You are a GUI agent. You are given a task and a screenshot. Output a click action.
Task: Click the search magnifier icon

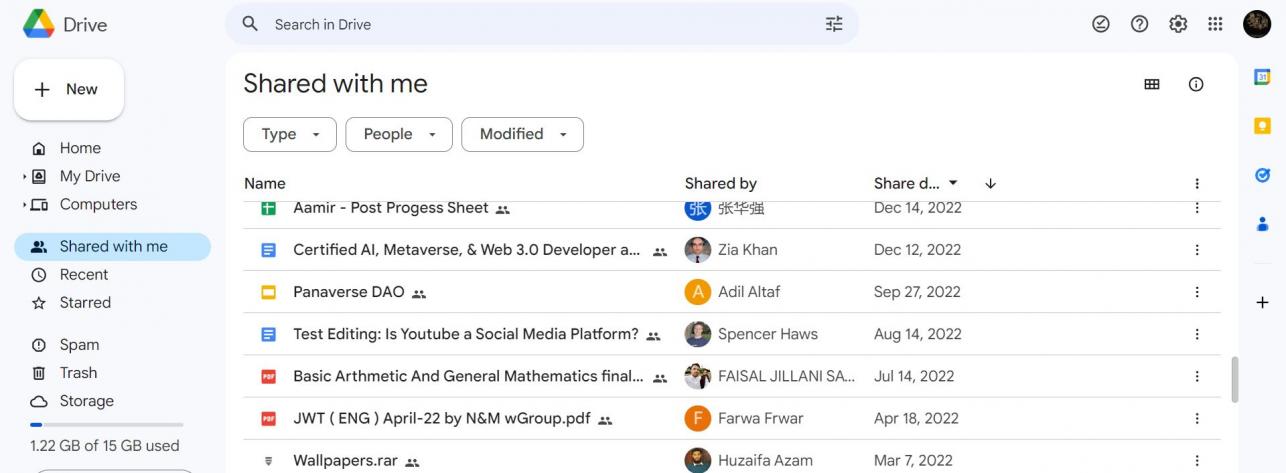(251, 24)
